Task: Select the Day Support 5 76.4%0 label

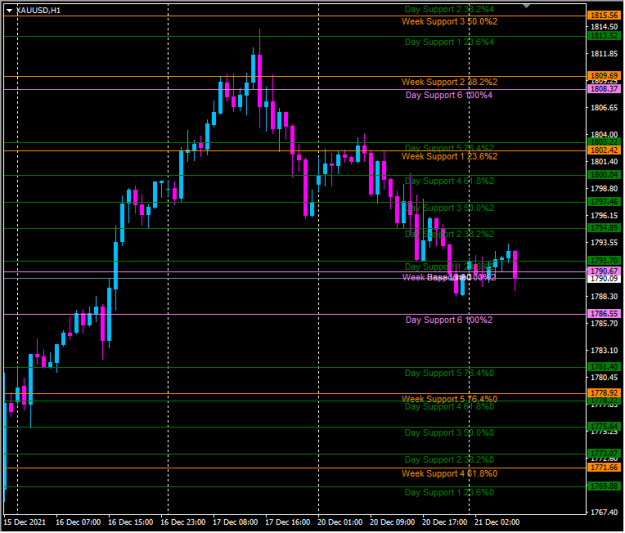Action: click(x=449, y=374)
